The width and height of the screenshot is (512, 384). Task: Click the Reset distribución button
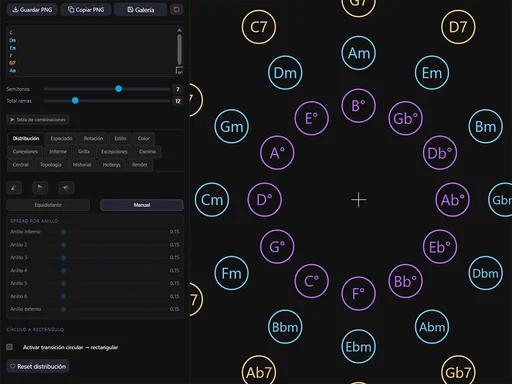[x=38, y=366]
